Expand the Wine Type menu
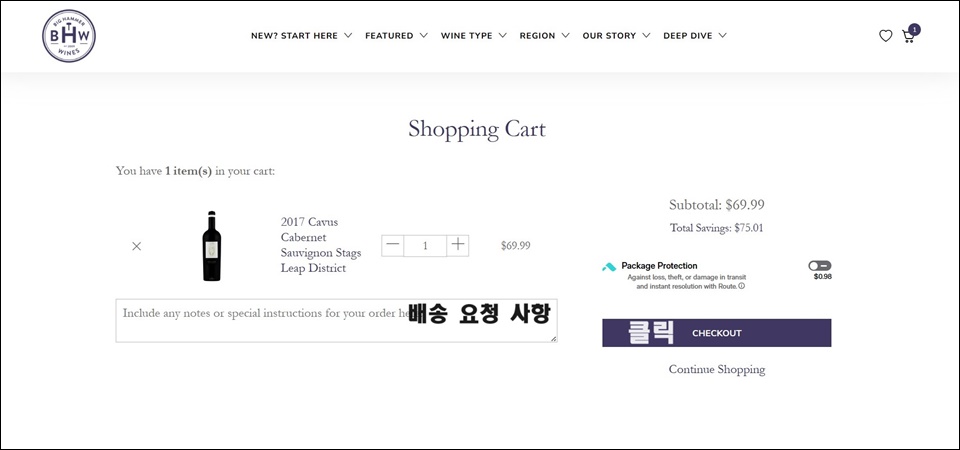The image size is (960, 450). coord(474,36)
